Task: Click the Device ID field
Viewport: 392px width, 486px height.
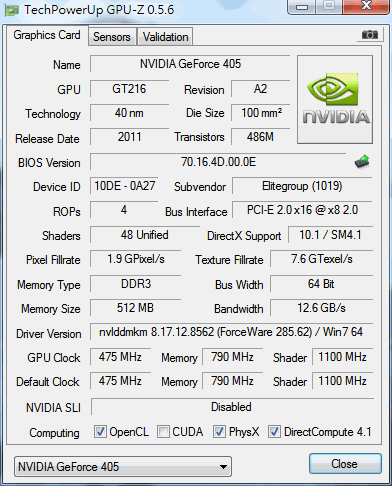Action: click(124, 186)
